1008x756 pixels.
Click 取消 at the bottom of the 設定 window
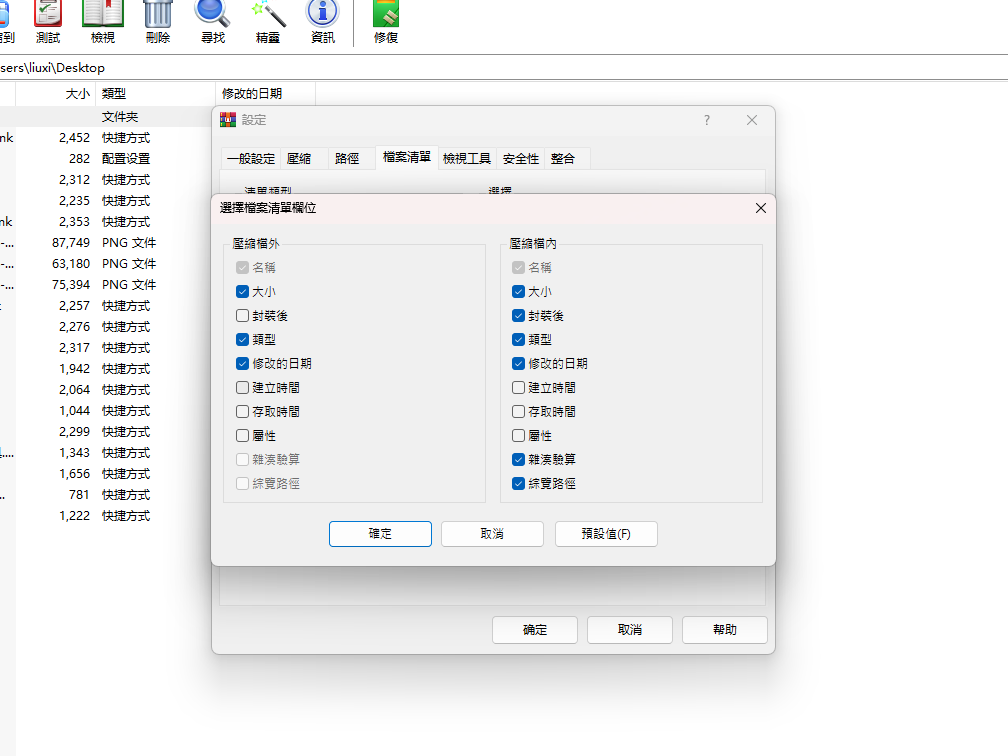click(x=630, y=630)
